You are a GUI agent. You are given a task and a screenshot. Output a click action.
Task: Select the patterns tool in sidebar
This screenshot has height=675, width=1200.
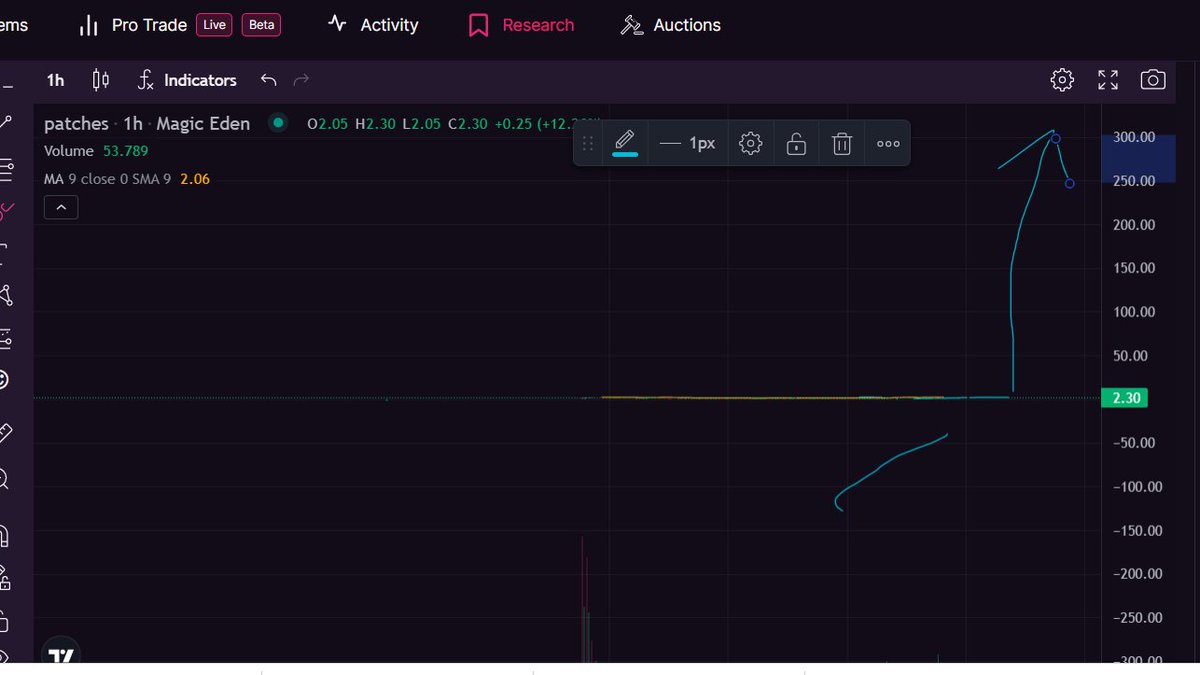point(5,295)
